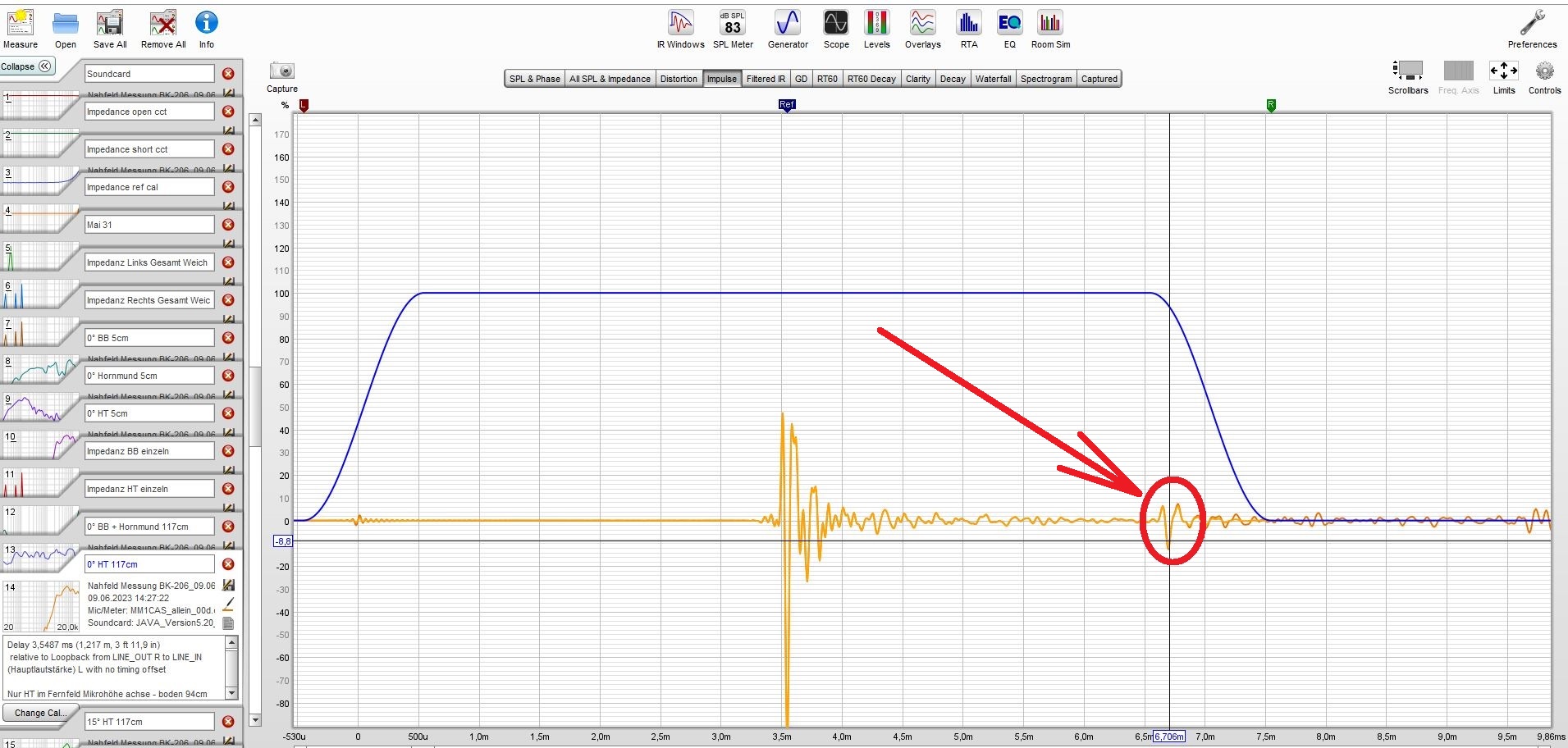Switch to the All SPL & Impedance tab
This screenshot has width=1568, height=748.
point(610,79)
